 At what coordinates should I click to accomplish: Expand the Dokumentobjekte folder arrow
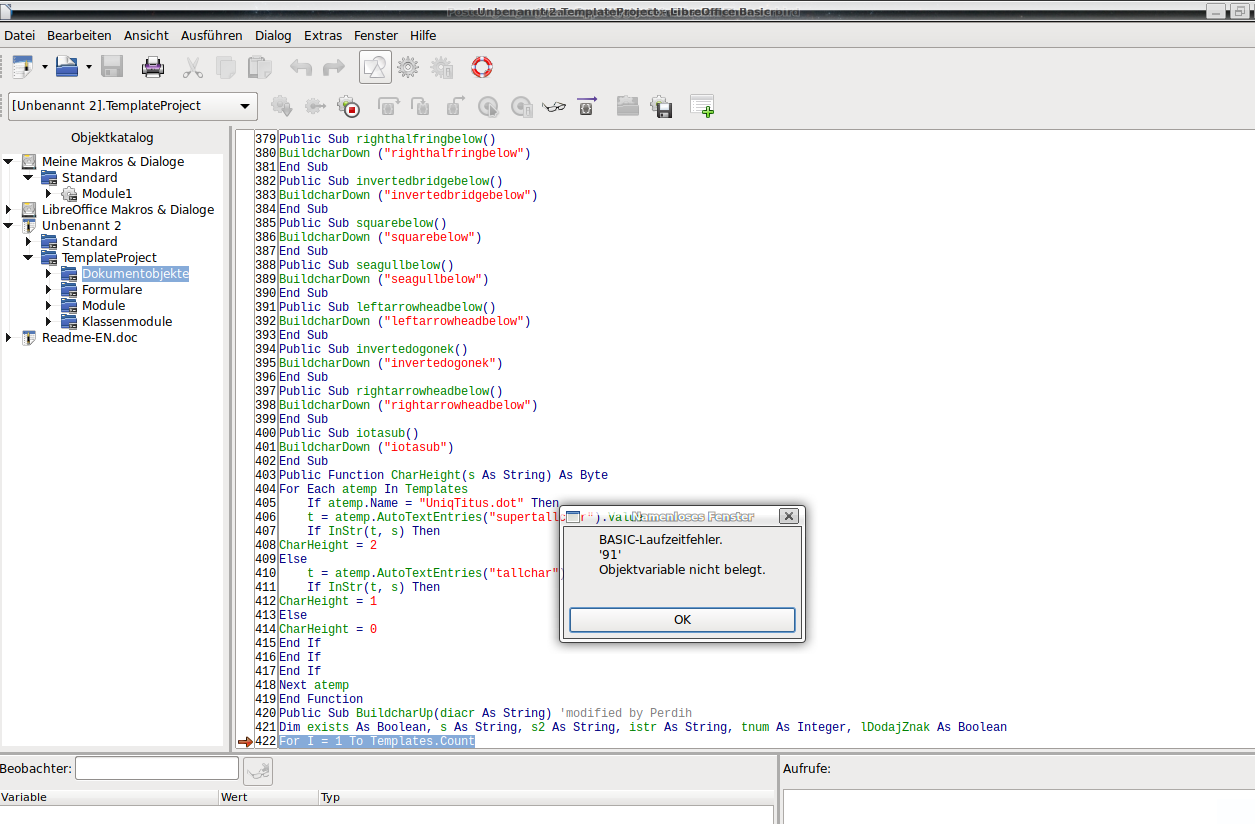[48, 273]
